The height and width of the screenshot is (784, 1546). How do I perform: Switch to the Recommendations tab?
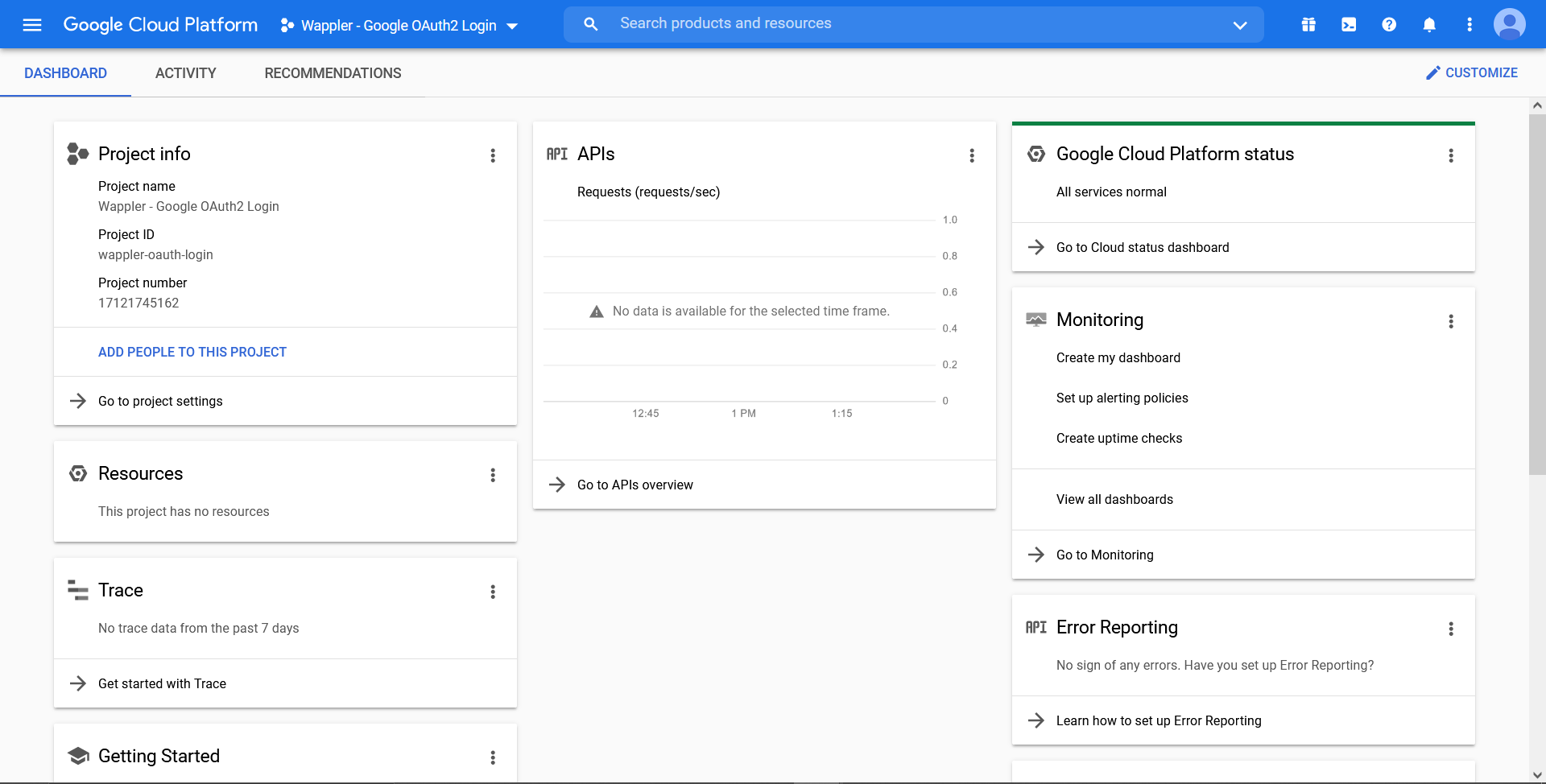pyautogui.click(x=333, y=73)
